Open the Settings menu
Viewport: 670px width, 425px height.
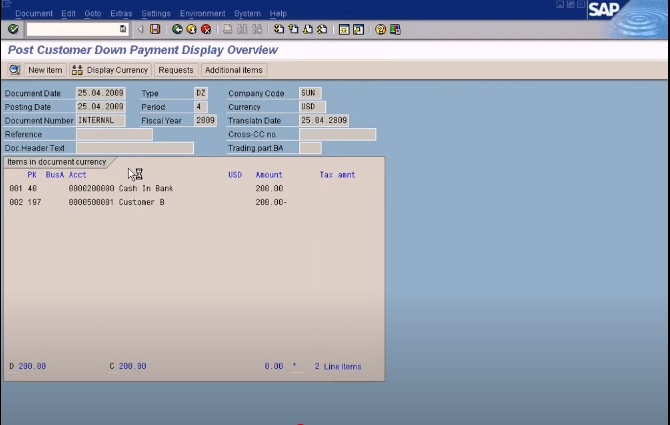pyautogui.click(x=156, y=14)
